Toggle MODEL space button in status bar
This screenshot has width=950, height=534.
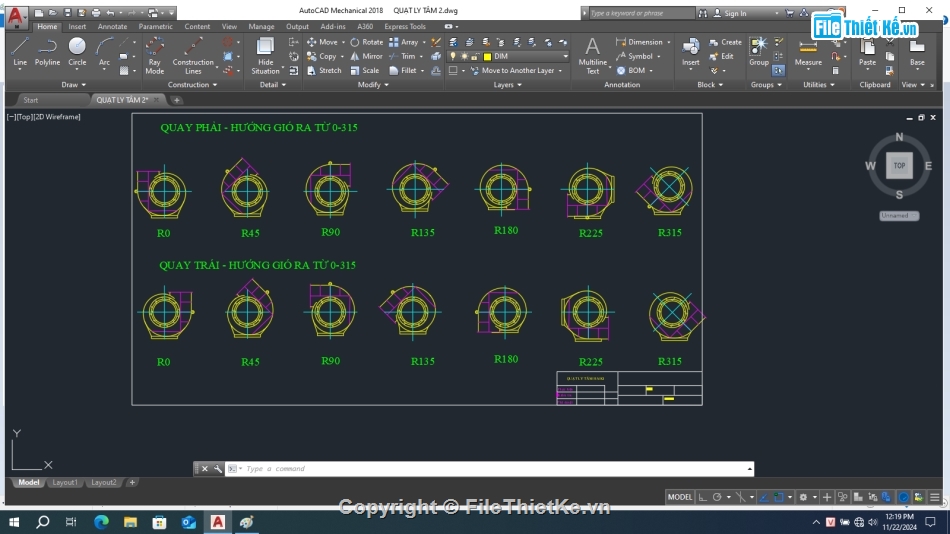(679, 497)
